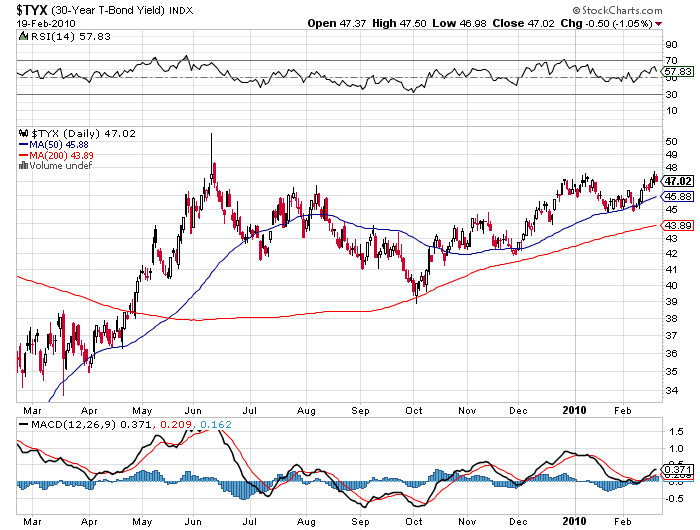Click Nov on the MACD panel time axis
The height and width of the screenshot is (530, 700).
[467, 522]
